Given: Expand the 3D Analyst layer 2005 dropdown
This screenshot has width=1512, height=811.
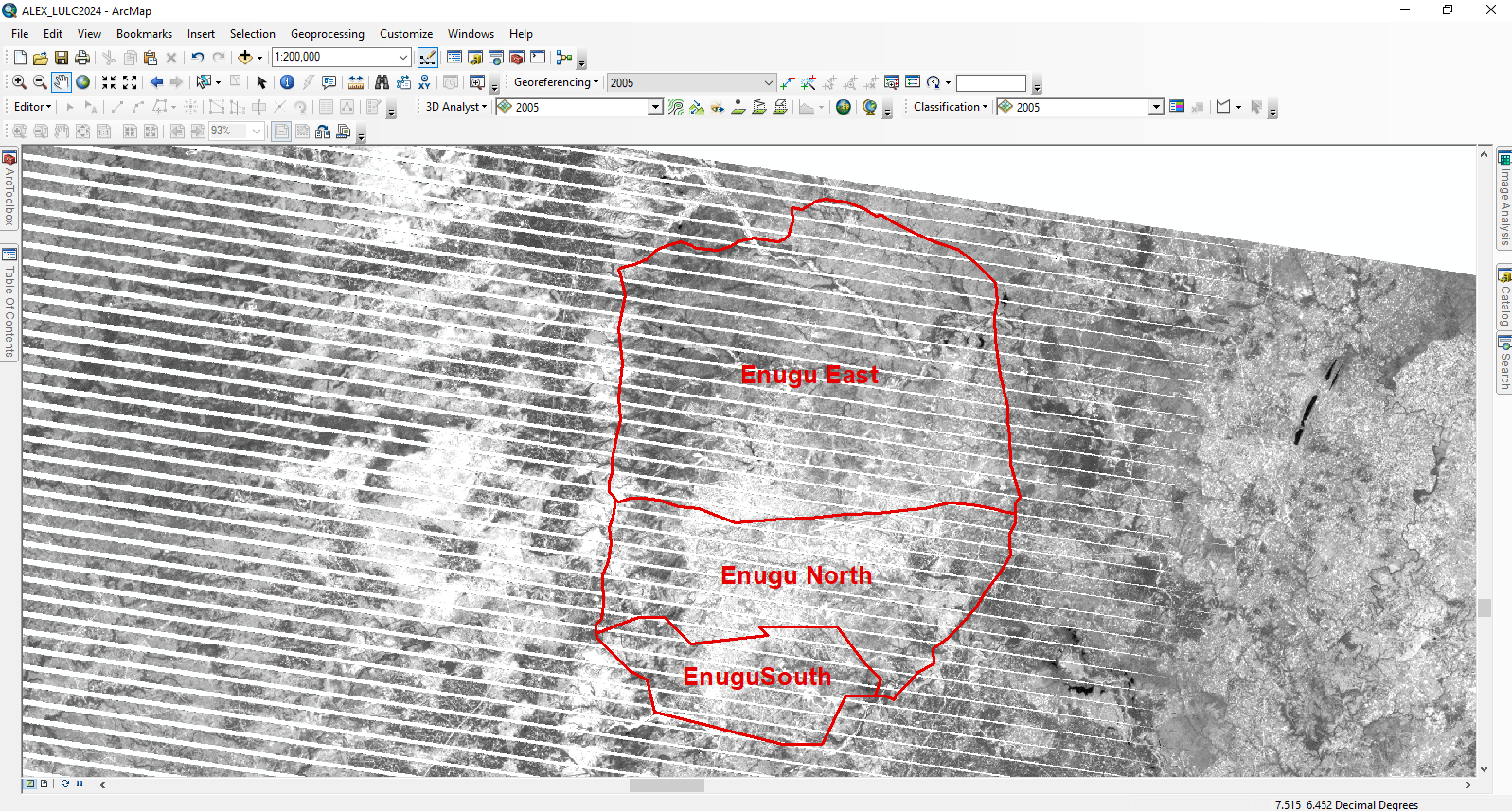Looking at the screenshot, I should [655, 107].
